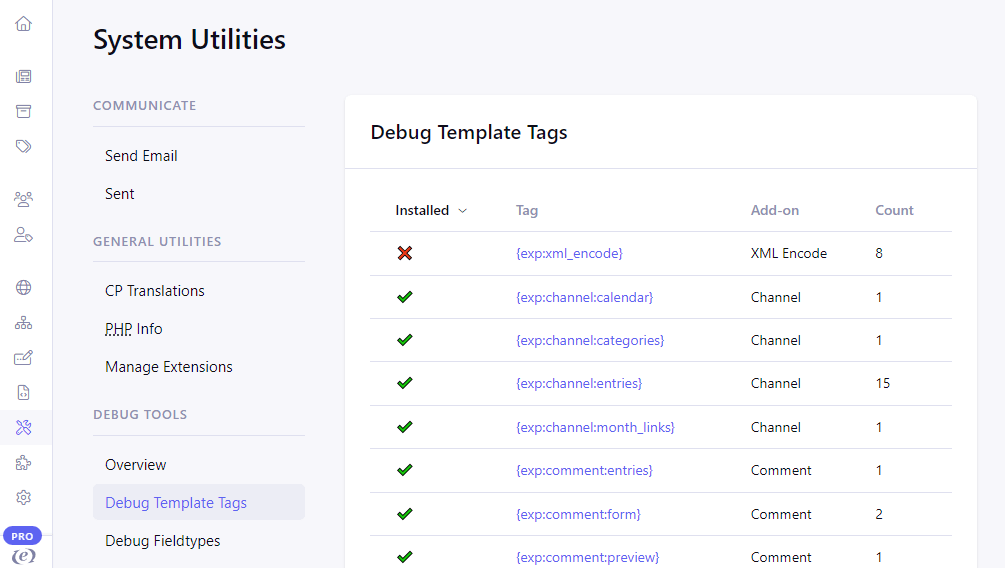Open the {exp:xml_encode} tag link
Viewport: 1005px width, 568px height.
[569, 254]
